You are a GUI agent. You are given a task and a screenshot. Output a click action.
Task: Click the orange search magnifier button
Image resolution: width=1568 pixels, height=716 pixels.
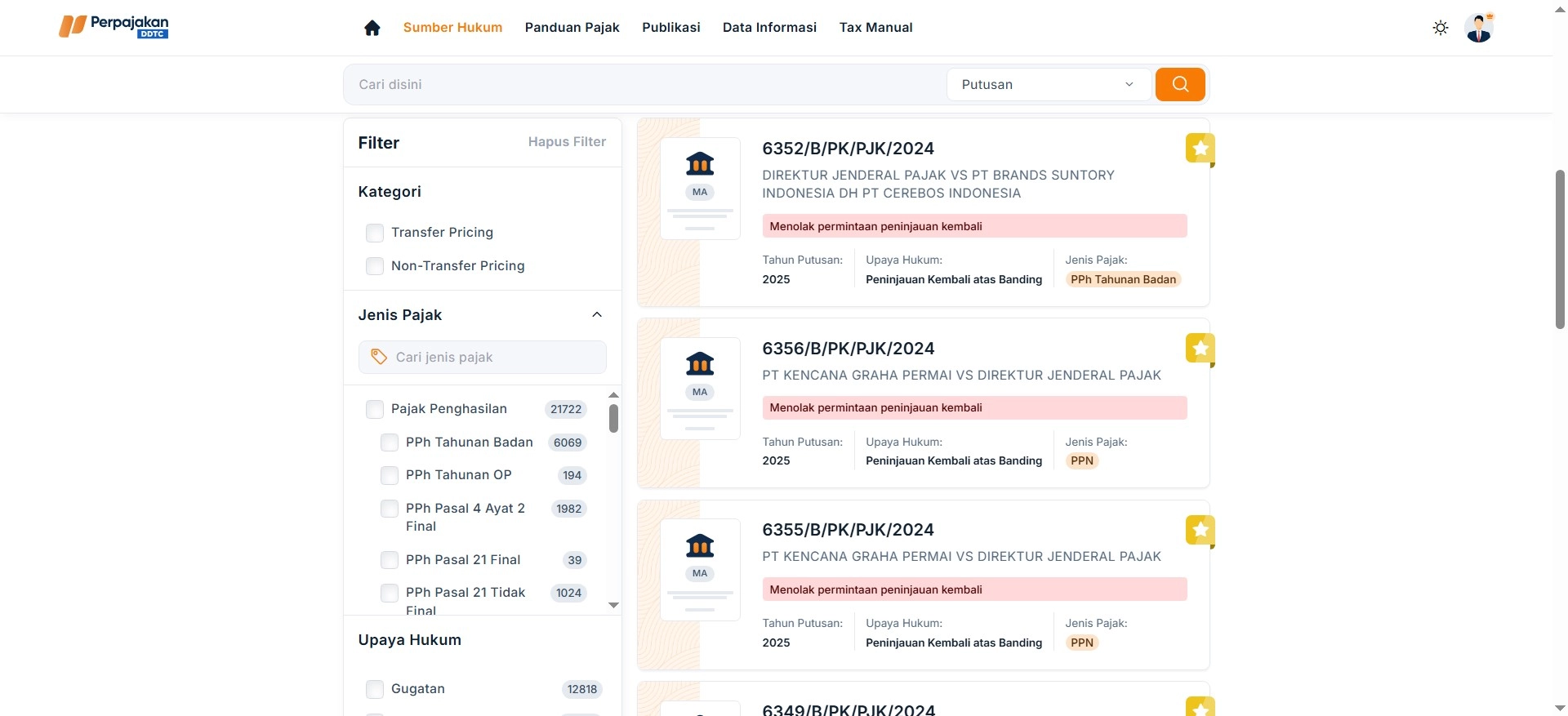1179,84
